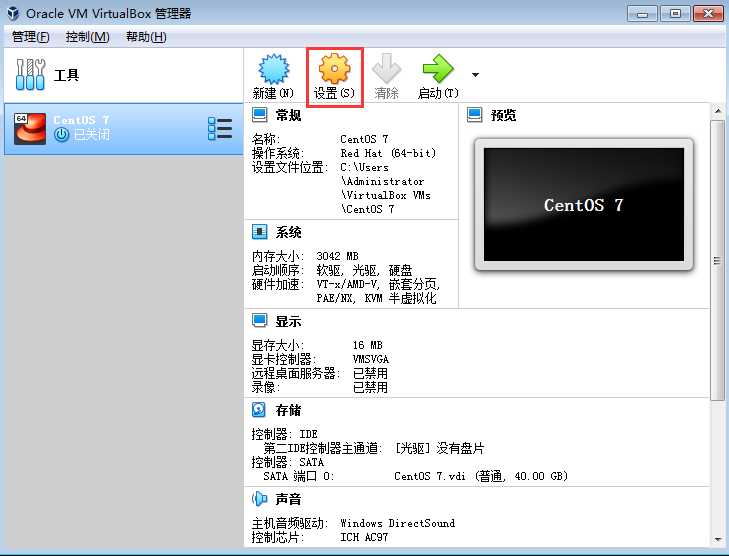Click the CentOS 7.vdi disk entry

tap(481, 476)
